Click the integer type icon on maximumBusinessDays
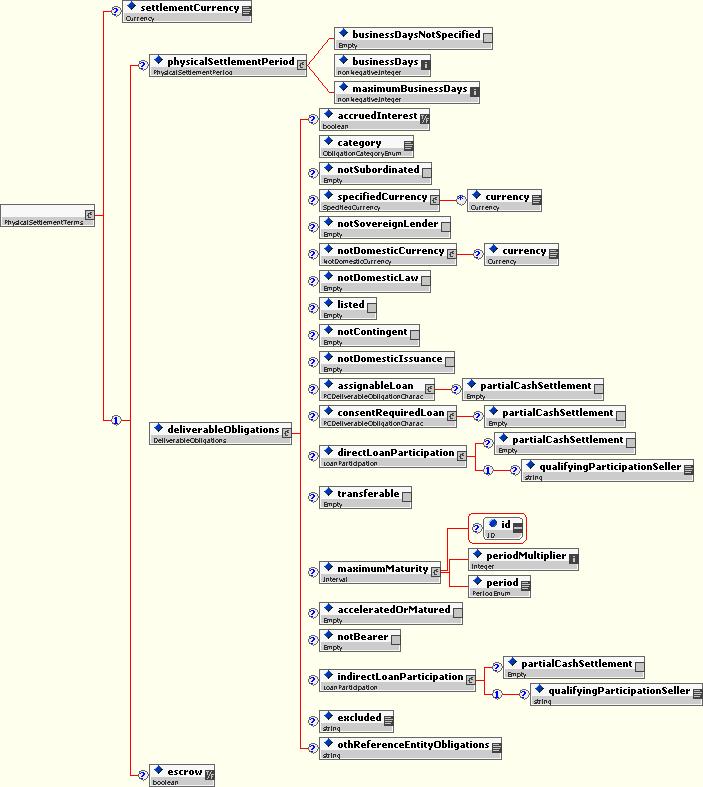 click(474, 92)
